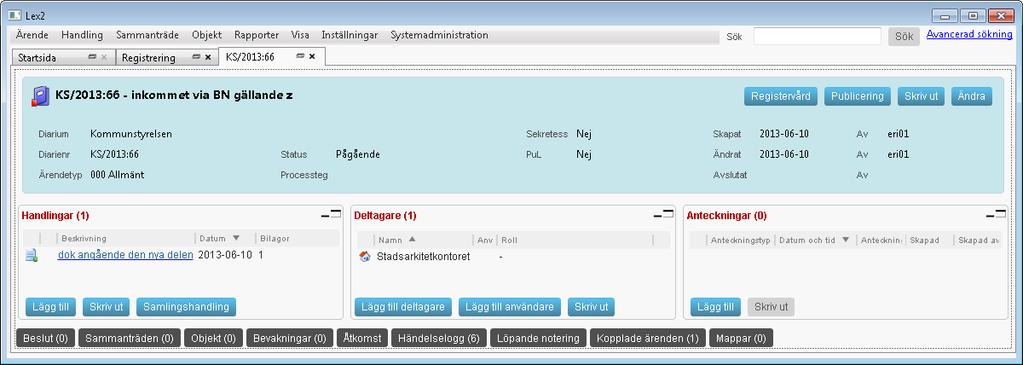Sort Handlingar by the Datum column arrow

[x=236, y=238]
